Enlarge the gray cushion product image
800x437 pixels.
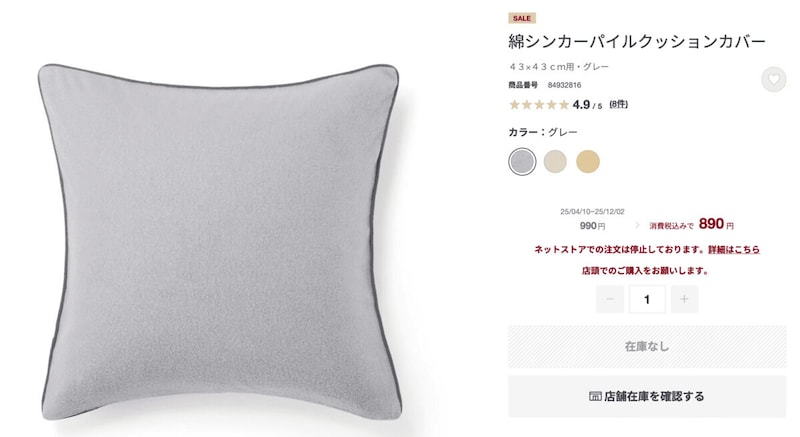pyautogui.click(x=219, y=241)
